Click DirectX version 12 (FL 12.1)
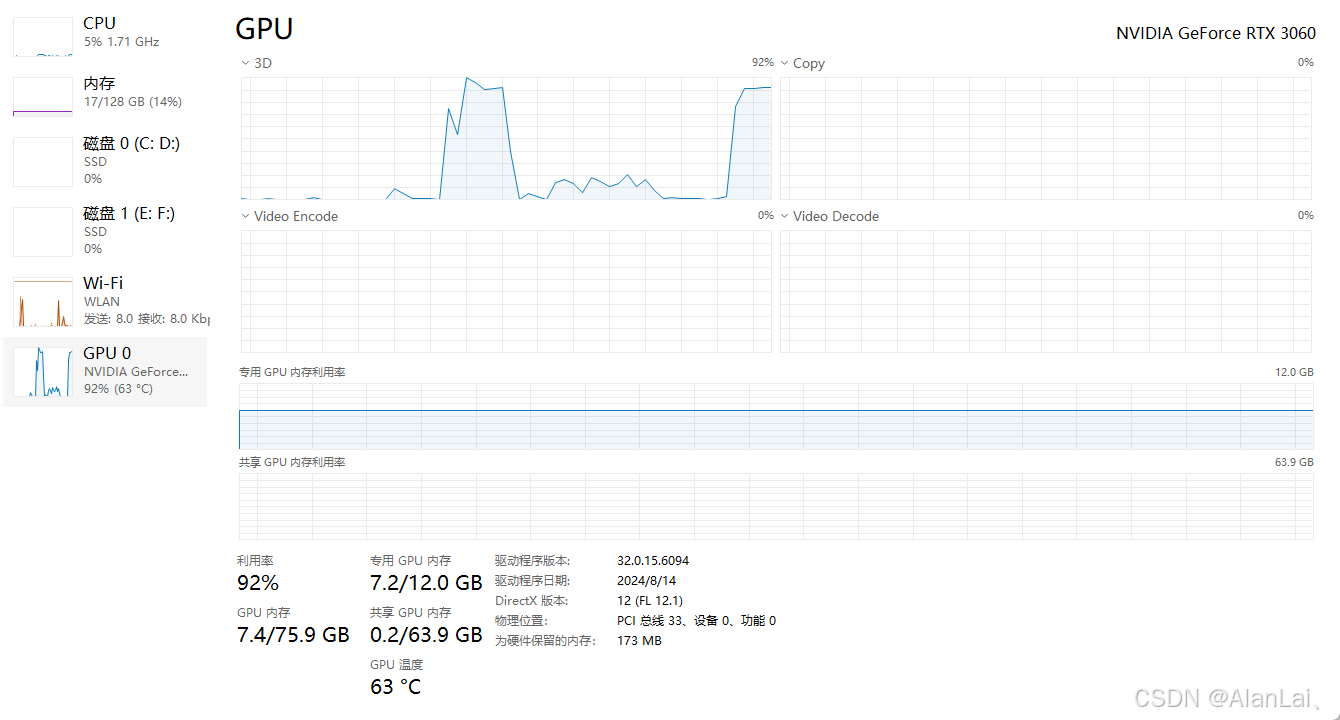 [x=650, y=601]
